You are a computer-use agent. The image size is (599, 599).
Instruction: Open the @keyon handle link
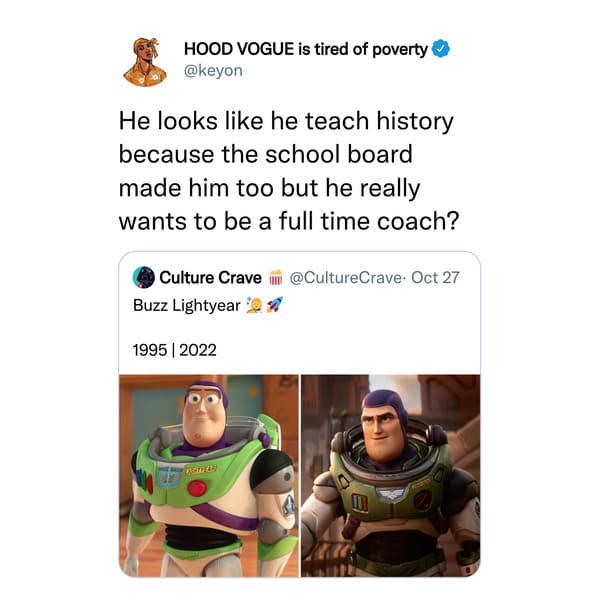[213, 71]
